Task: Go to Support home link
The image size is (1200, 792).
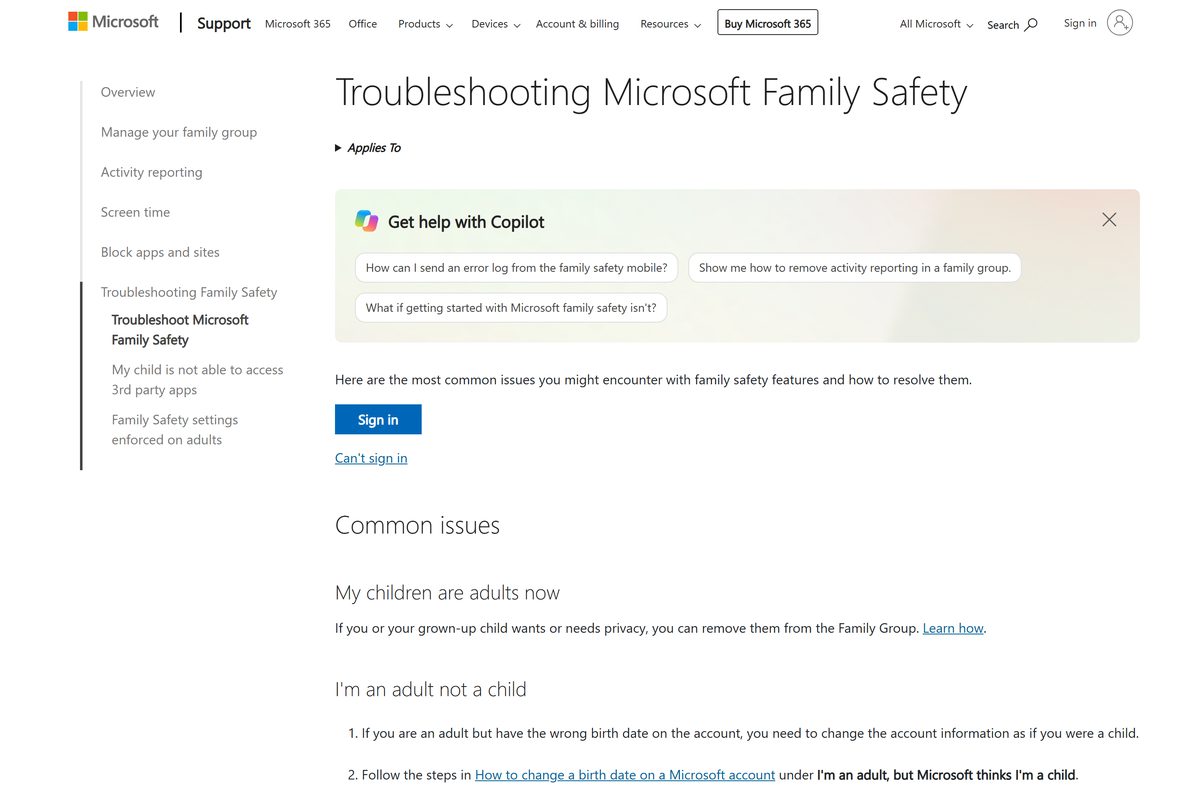Action: point(224,23)
